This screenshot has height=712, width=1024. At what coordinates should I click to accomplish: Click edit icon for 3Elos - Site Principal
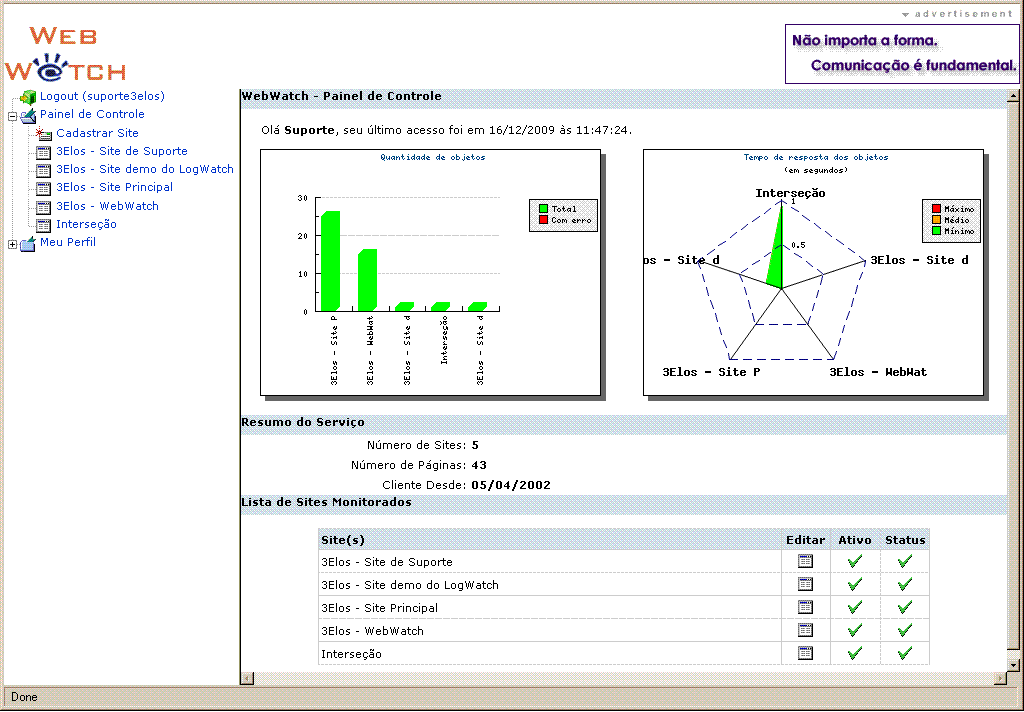(805, 608)
